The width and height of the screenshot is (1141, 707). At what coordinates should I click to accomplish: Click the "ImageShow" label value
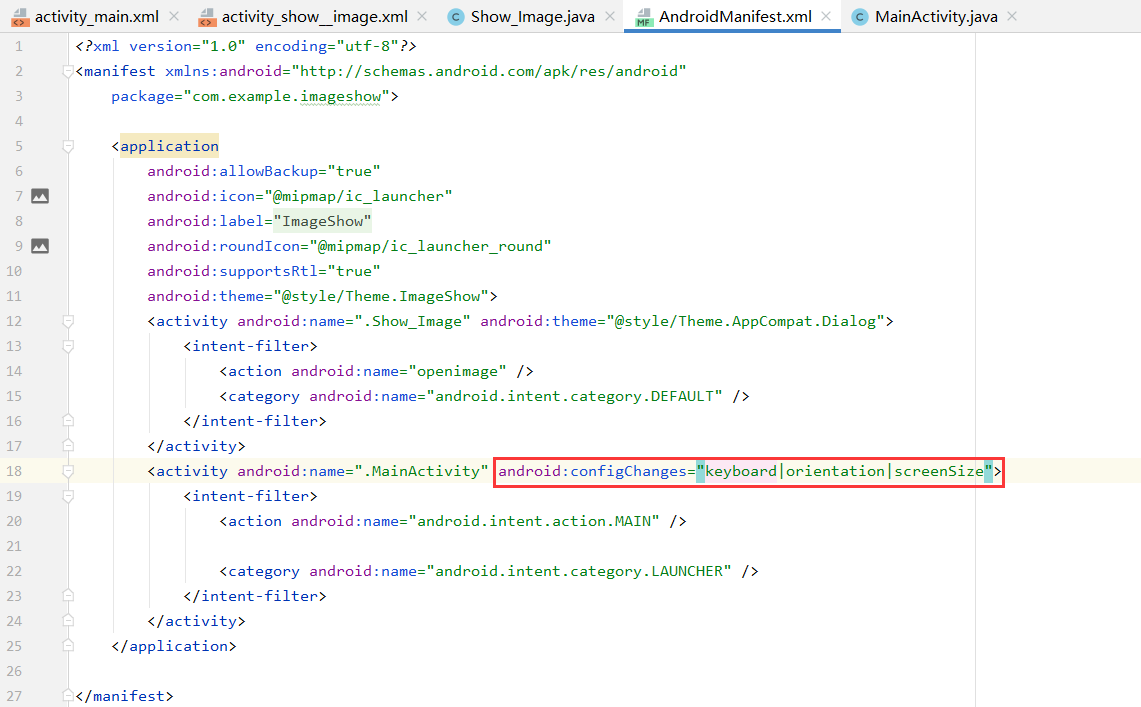point(322,221)
